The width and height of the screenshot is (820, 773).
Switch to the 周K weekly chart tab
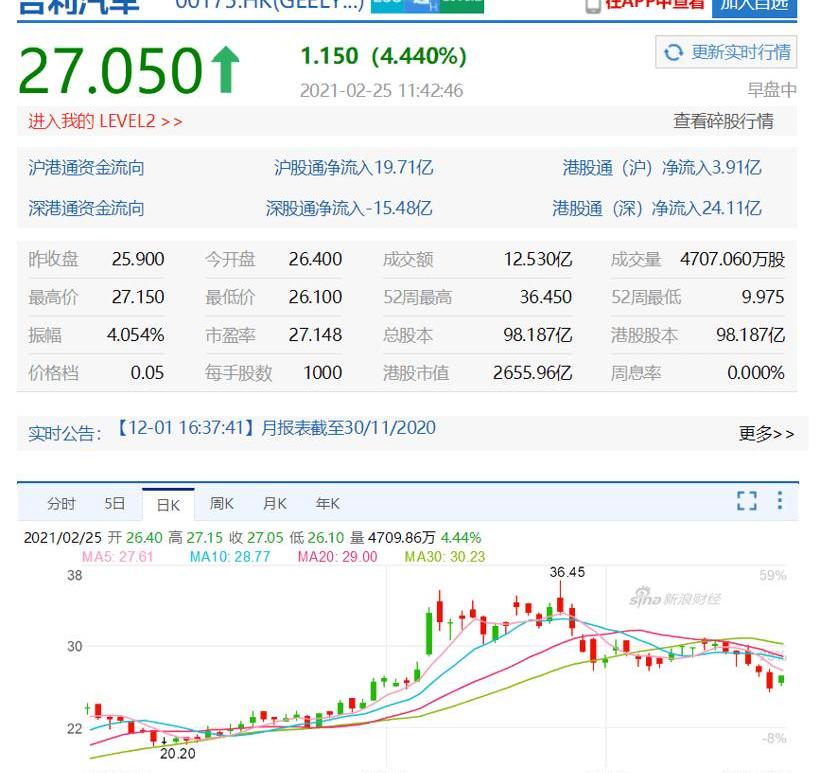tap(222, 504)
